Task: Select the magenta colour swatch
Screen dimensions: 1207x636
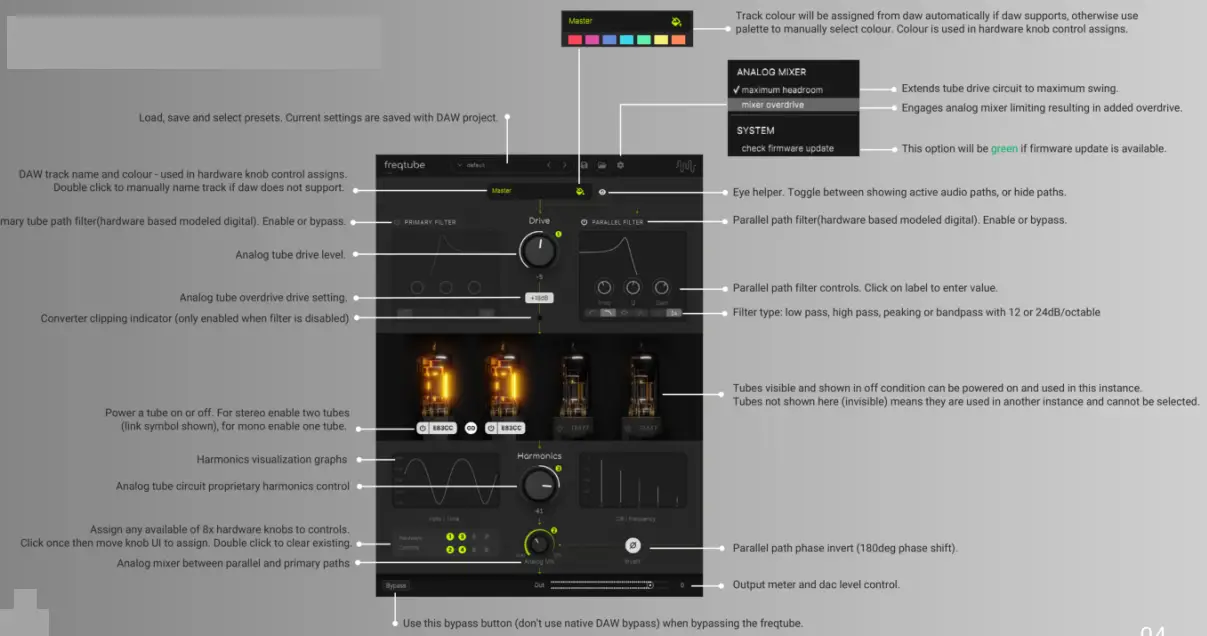Action: [592, 39]
